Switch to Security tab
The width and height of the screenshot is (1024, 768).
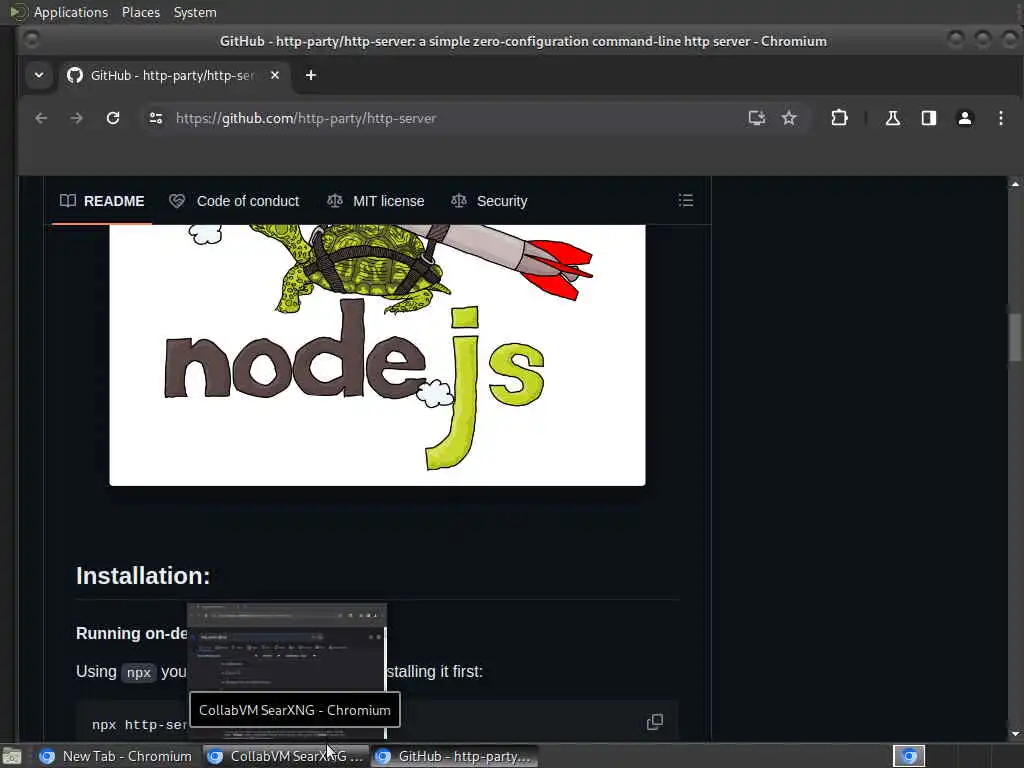[x=489, y=201]
